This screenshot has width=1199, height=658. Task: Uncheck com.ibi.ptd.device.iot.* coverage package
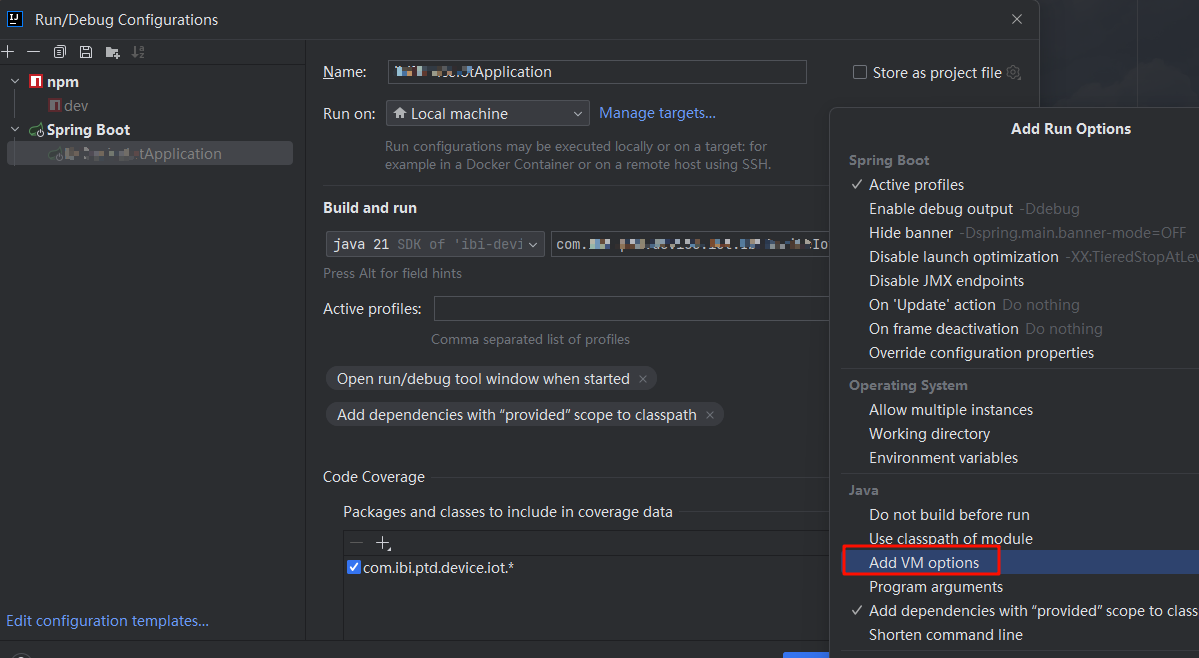[353, 568]
